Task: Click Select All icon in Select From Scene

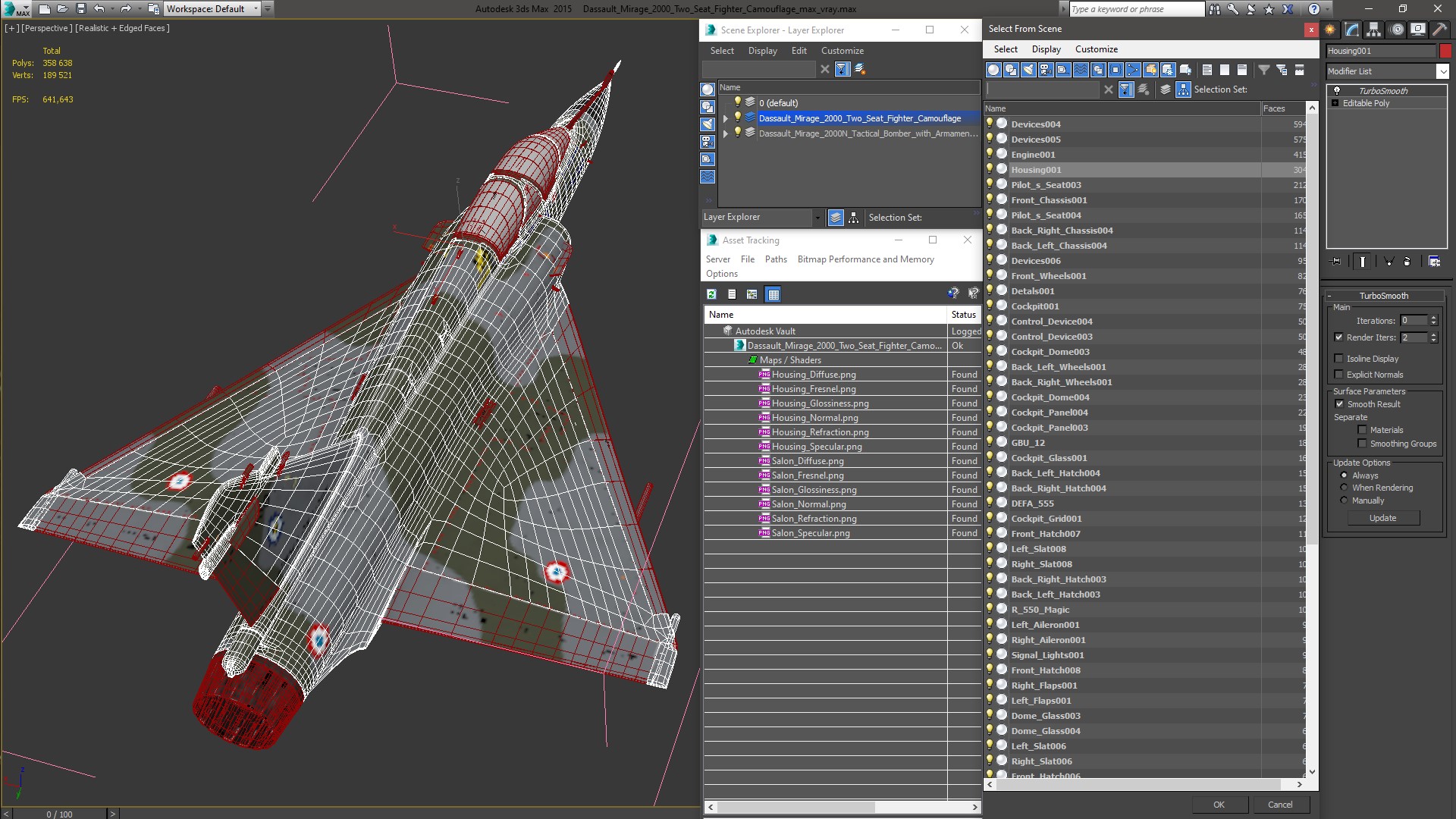Action: coord(1207,70)
